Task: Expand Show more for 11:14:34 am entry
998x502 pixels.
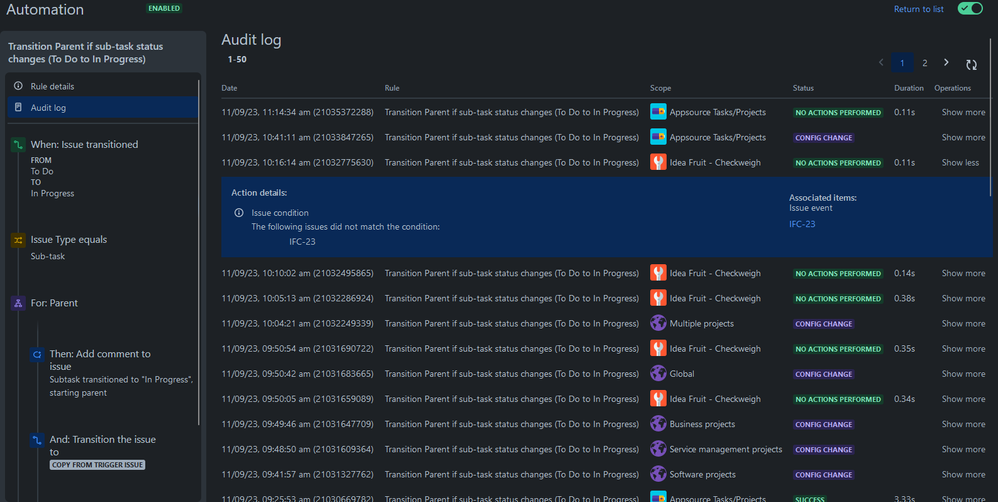Action: [963, 112]
